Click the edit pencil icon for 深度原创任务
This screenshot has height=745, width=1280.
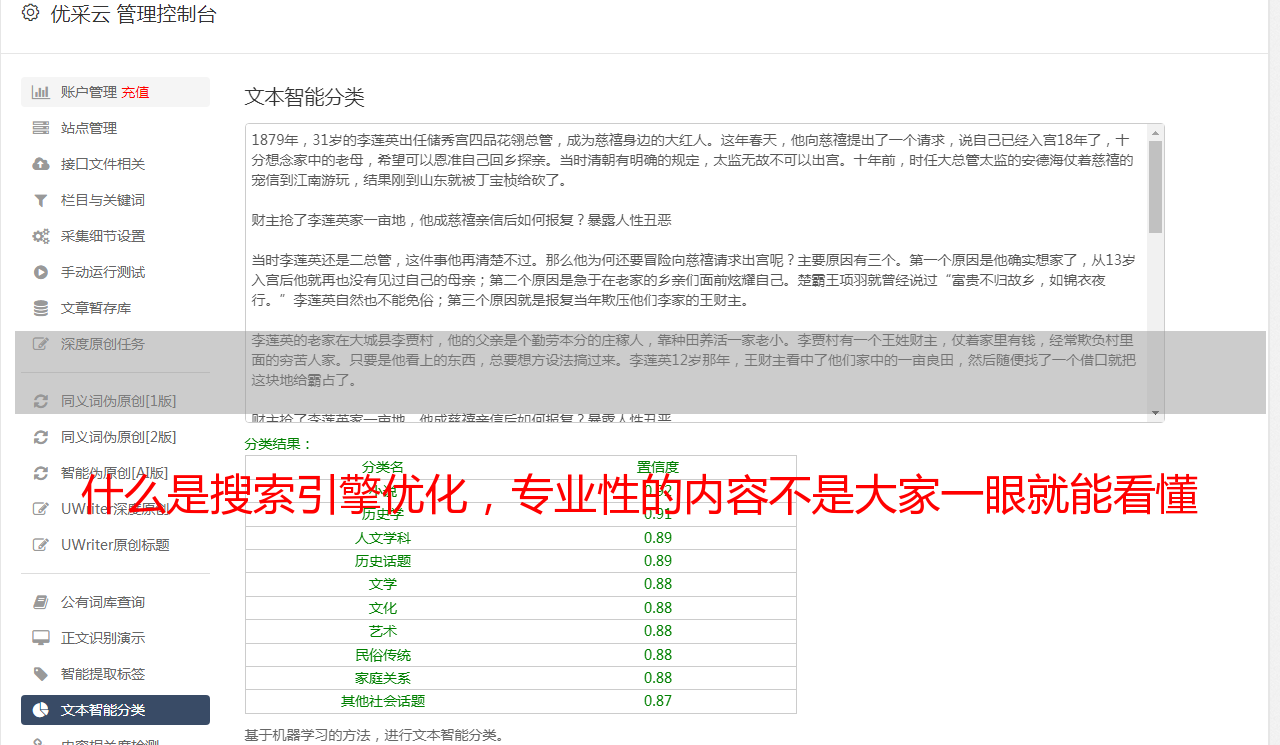pos(41,344)
